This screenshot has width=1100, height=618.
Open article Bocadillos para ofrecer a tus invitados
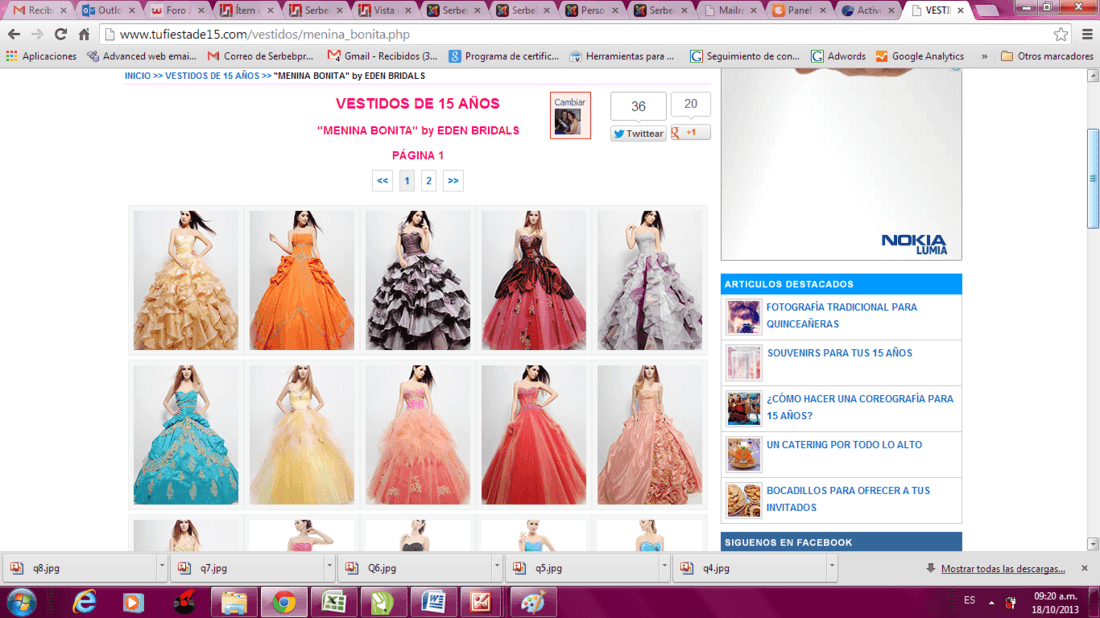coord(847,499)
